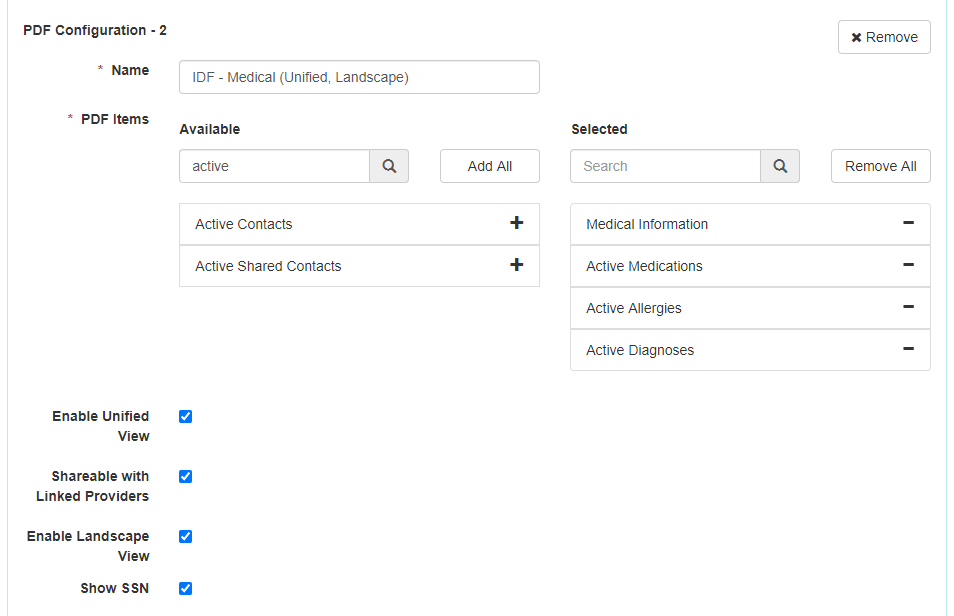Remove Active Allergies using its minus icon

click(x=907, y=307)
